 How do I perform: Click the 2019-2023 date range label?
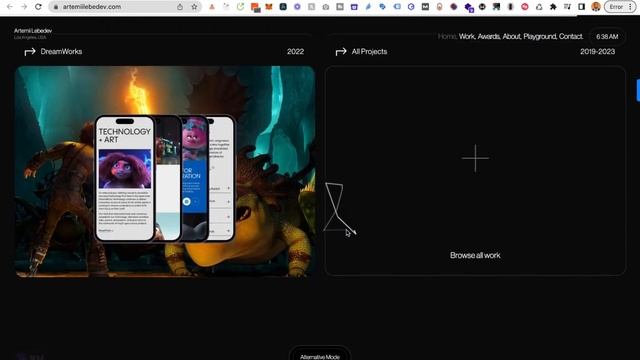click(598, 51)
